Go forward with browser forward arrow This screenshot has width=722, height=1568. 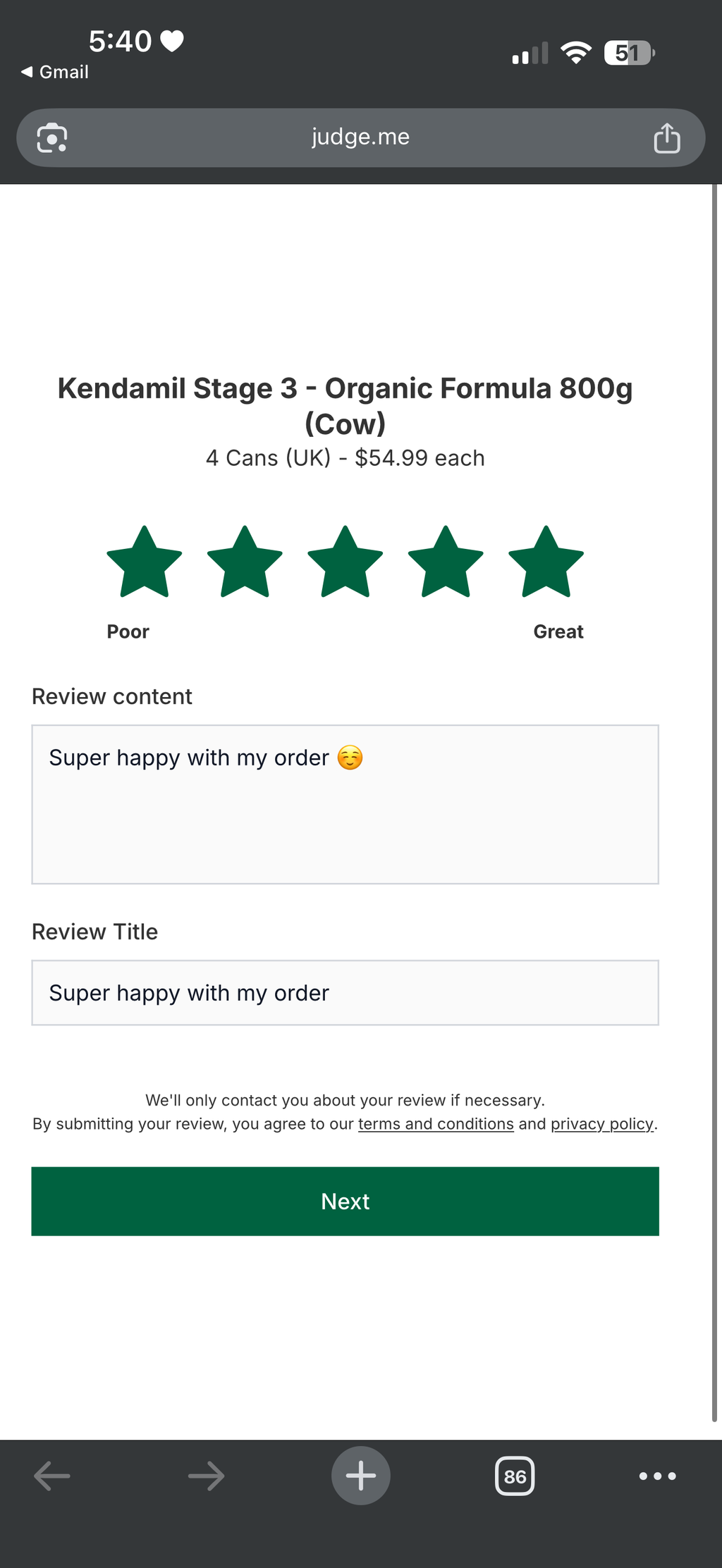pyautogui.click(x=207, y=1476)
